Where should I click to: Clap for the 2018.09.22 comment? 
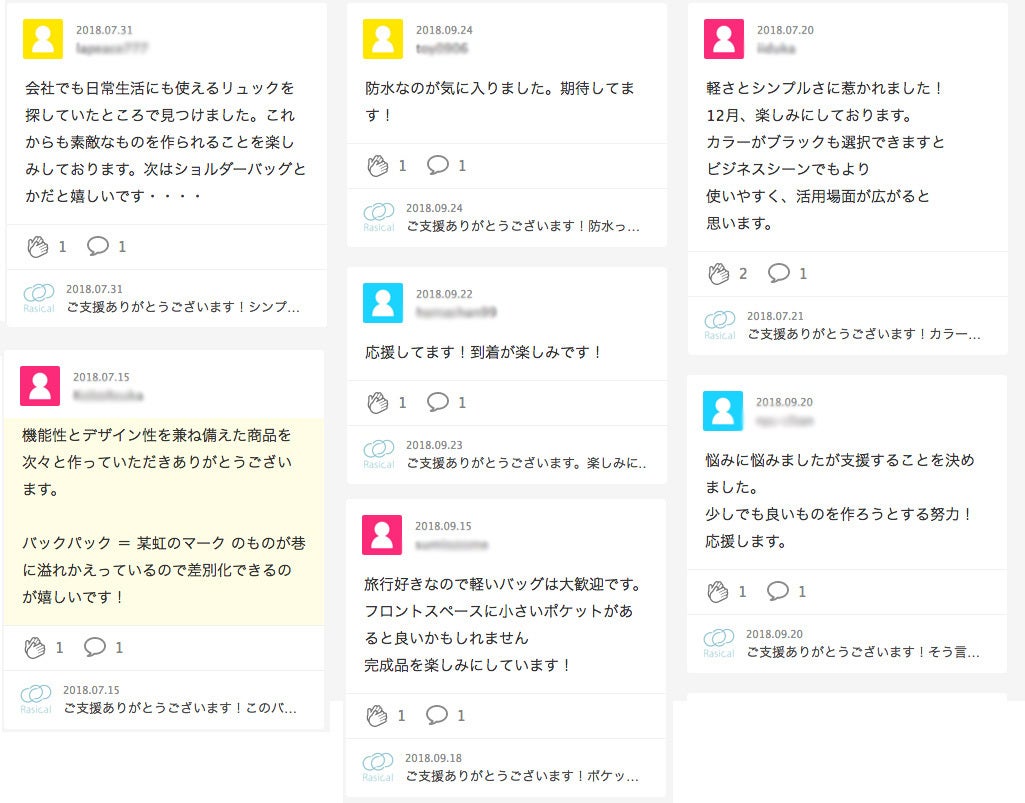point(378,402)
